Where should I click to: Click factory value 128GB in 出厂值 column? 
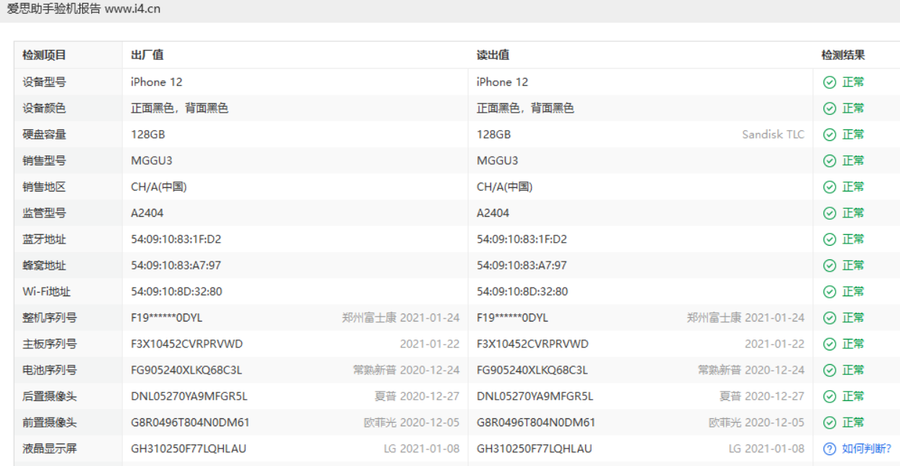point(148,135)
